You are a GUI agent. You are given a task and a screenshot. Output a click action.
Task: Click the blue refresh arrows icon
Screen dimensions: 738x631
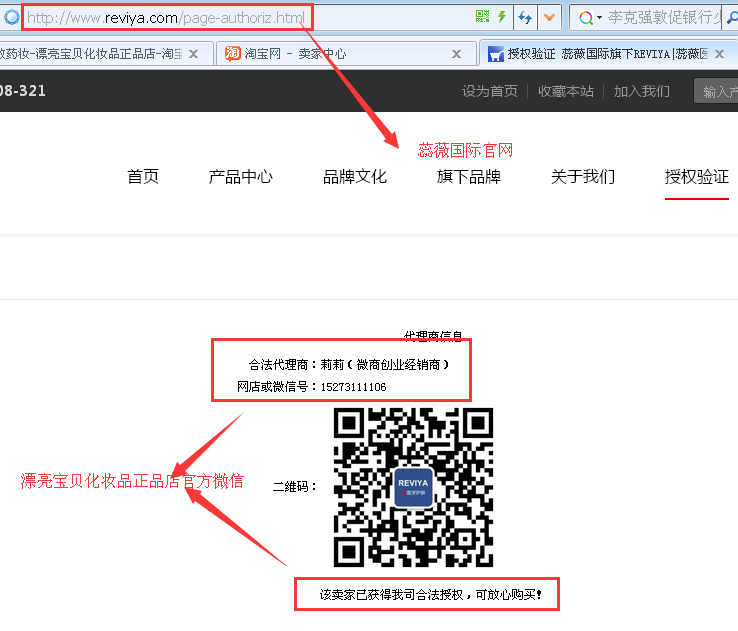[x=525, y=17]
